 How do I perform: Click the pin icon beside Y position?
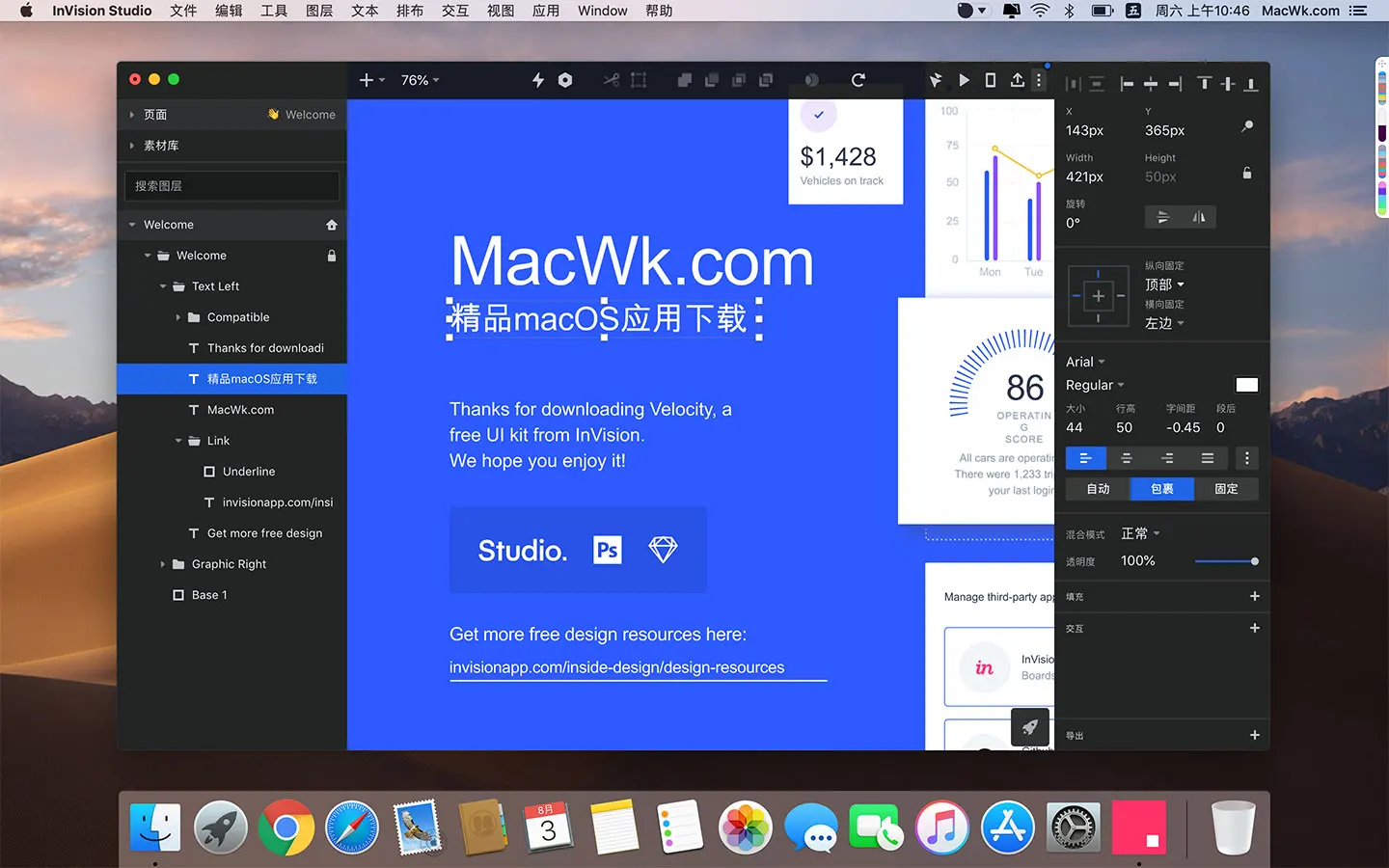[x=1247, y=126]
